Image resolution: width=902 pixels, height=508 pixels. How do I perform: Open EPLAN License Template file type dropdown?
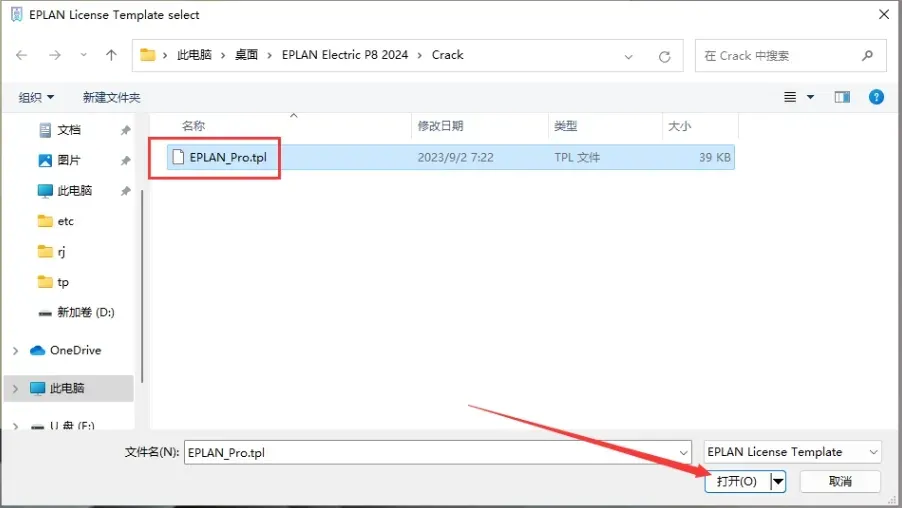[792, 452]
